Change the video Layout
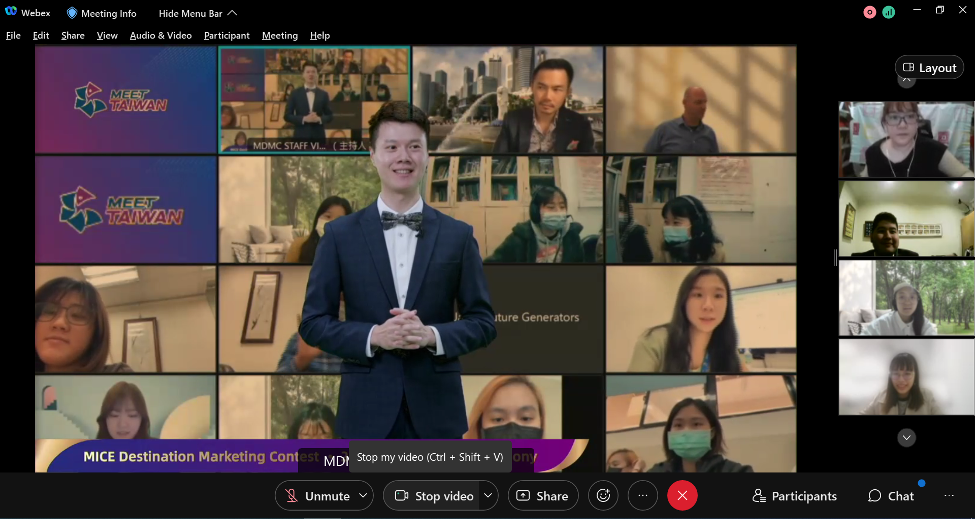 [x=929, y=68]
